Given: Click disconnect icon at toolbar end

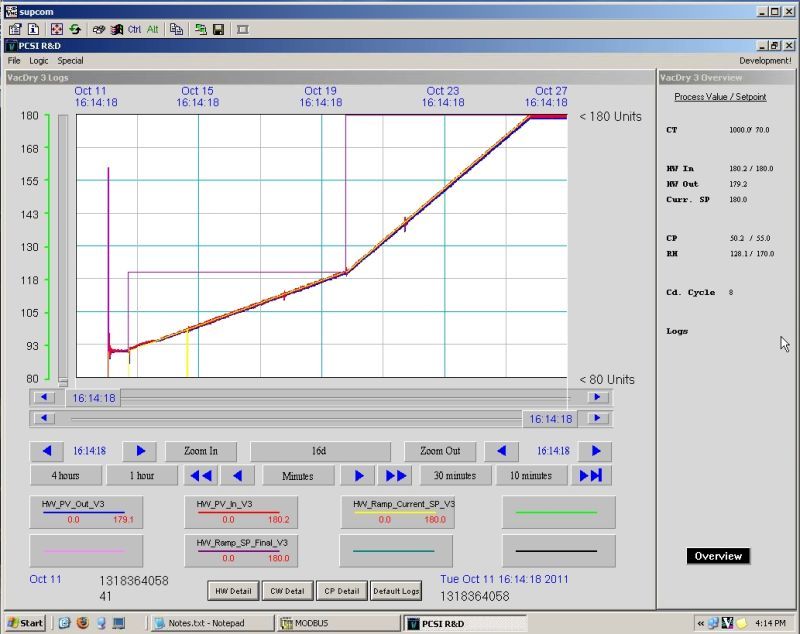Looking at the screenshot, I should pos(243,30).
